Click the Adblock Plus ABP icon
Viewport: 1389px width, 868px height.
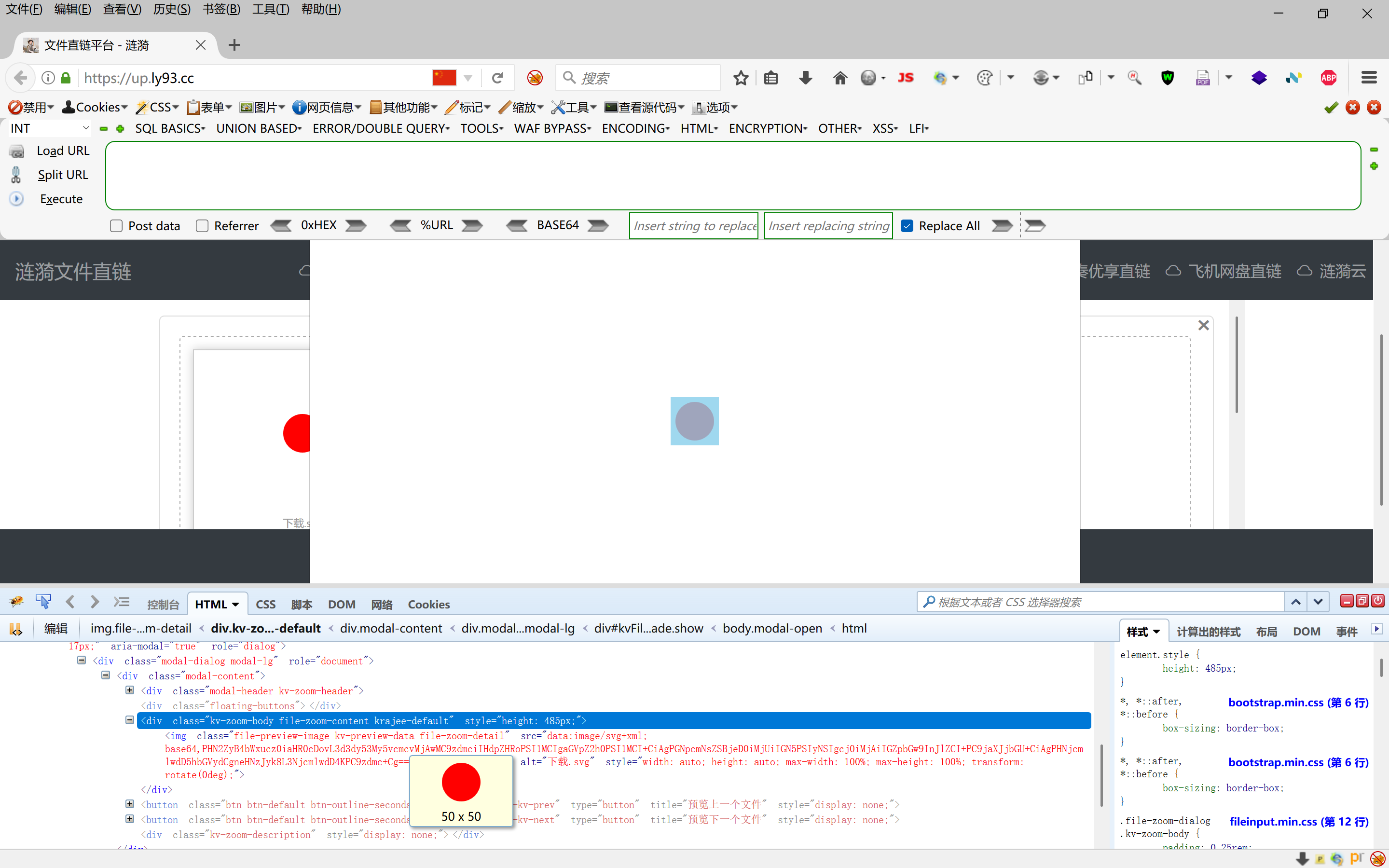[1328, 78]
